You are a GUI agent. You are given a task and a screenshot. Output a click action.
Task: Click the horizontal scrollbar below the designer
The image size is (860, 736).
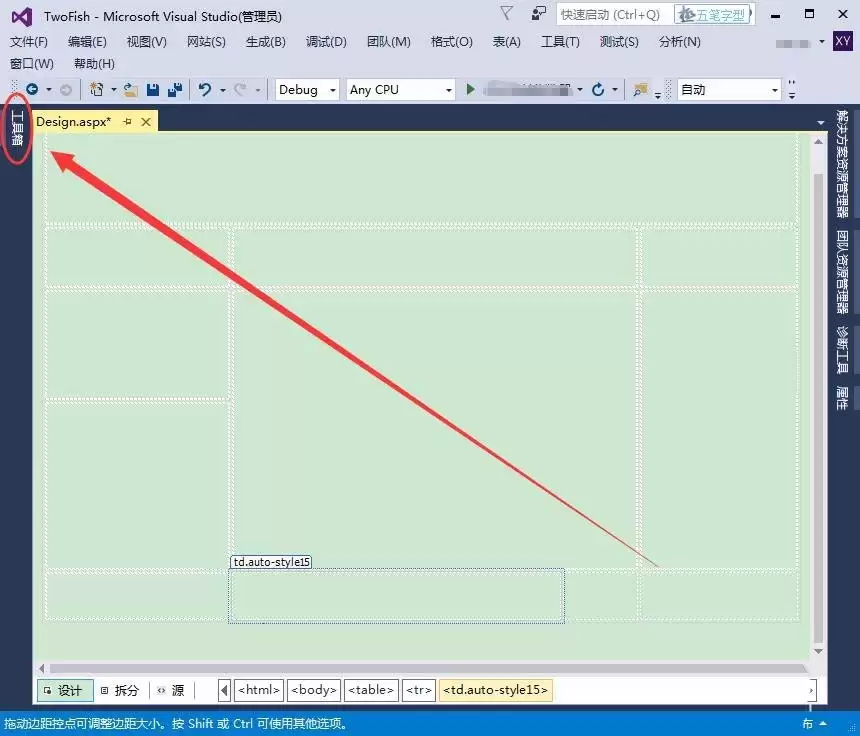(x=420, y=668)
